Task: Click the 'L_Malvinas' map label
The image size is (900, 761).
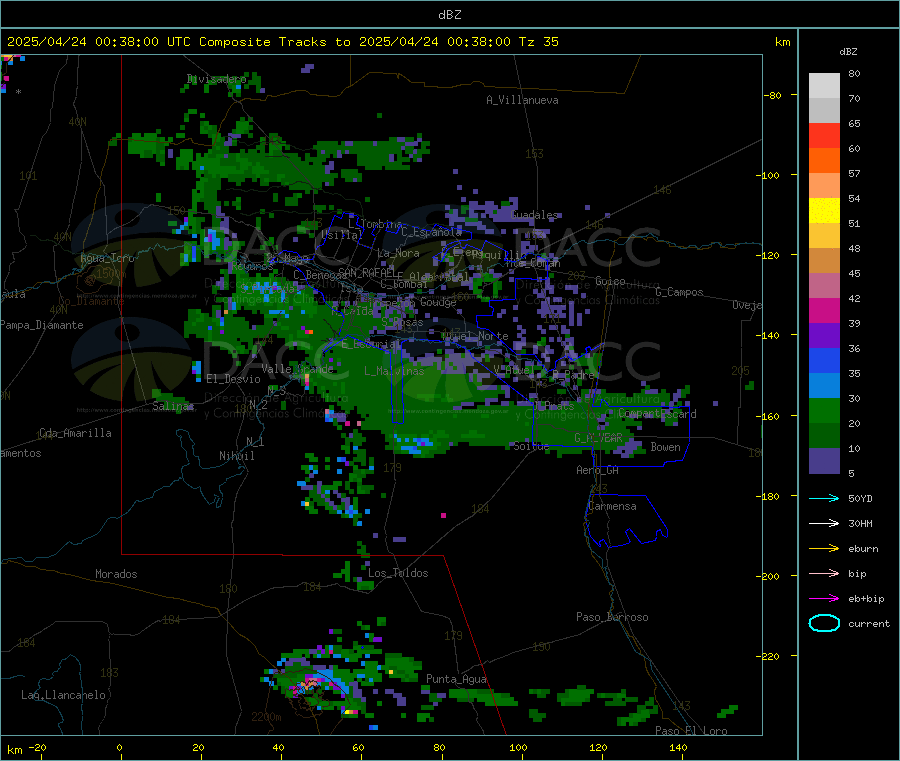Action: [x=394, y=371]
